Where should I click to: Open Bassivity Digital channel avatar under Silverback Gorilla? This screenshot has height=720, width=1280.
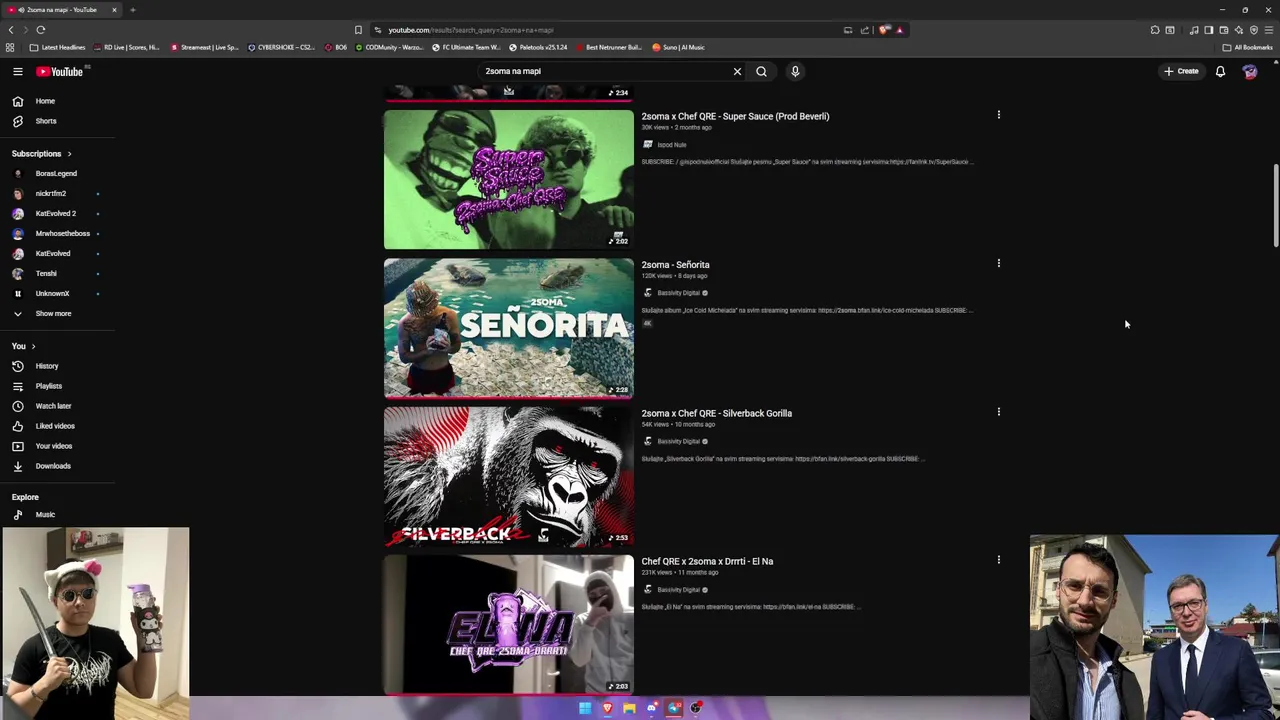(647, 441)
